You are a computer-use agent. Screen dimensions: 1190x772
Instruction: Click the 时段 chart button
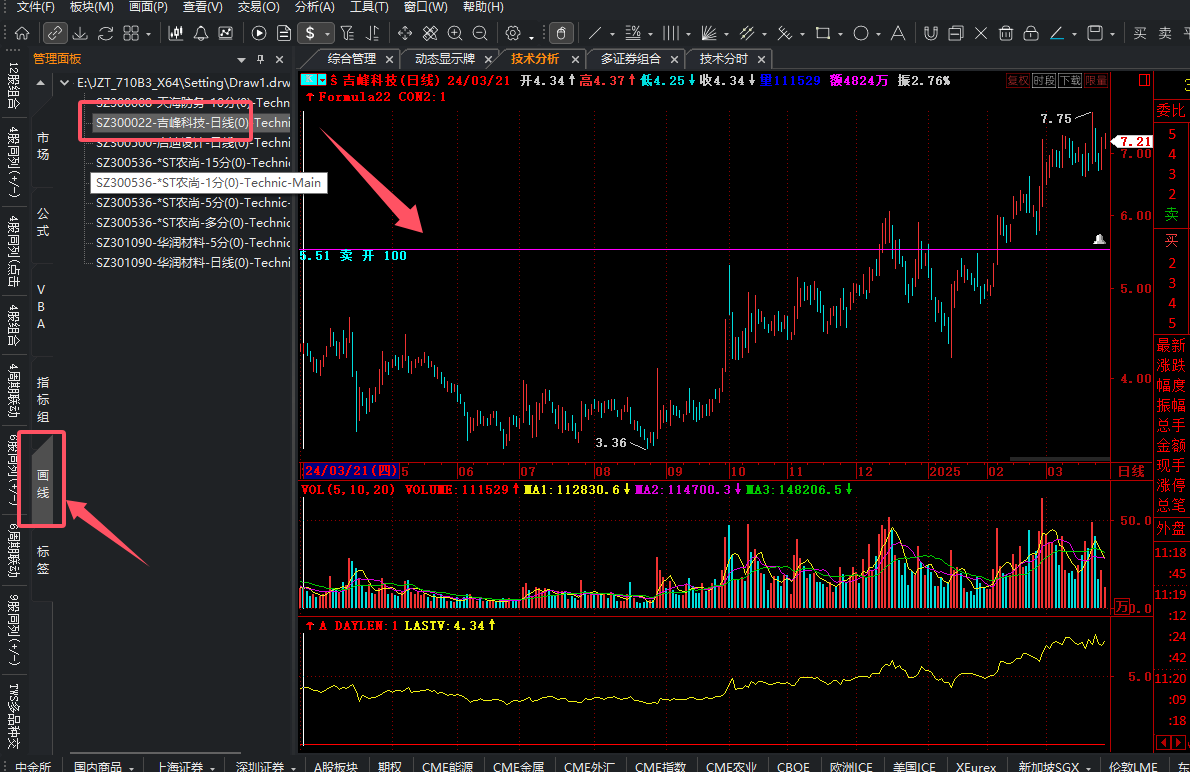(1044, 80)
